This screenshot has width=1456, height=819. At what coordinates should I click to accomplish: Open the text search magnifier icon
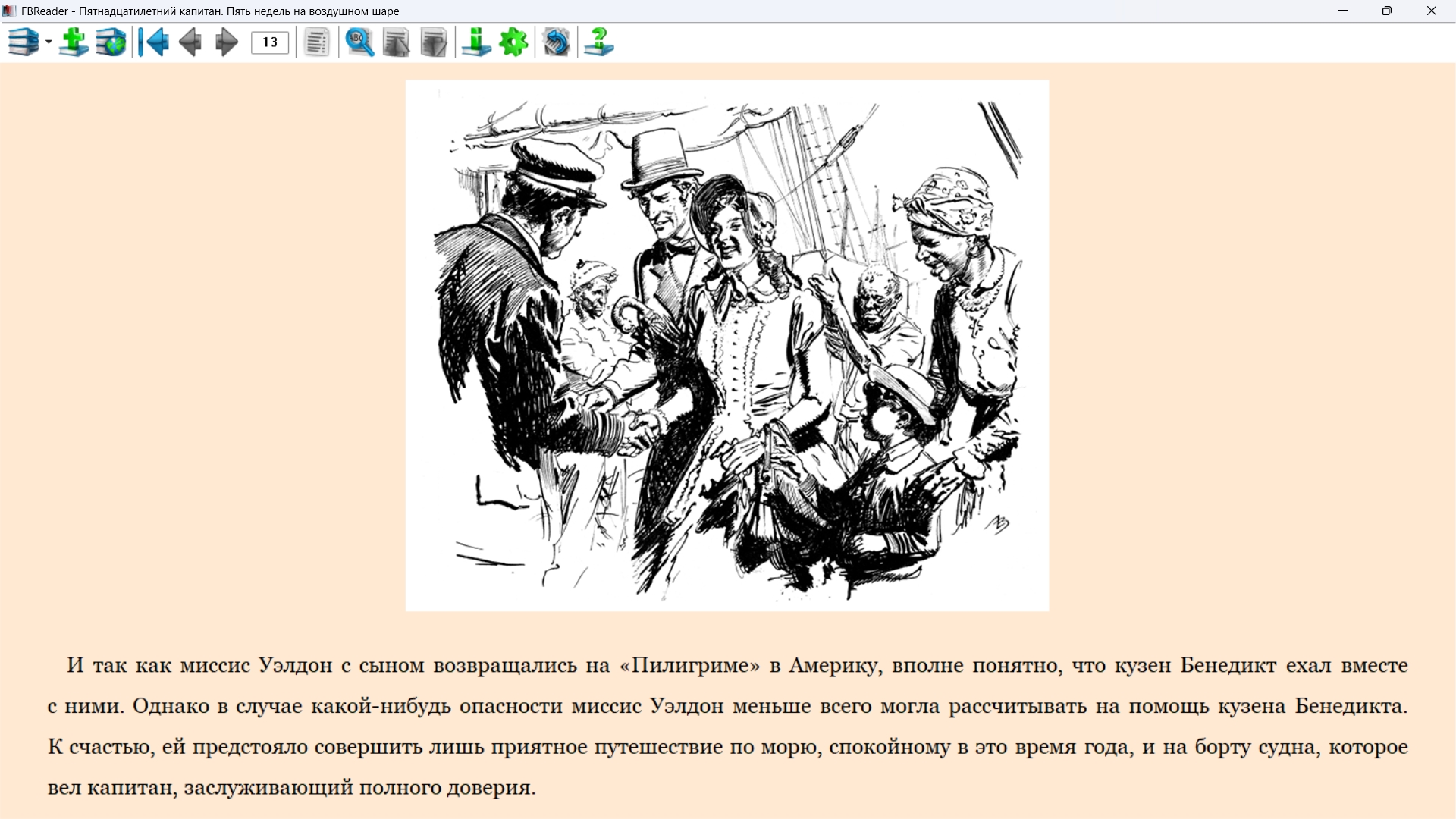(359, 42)
